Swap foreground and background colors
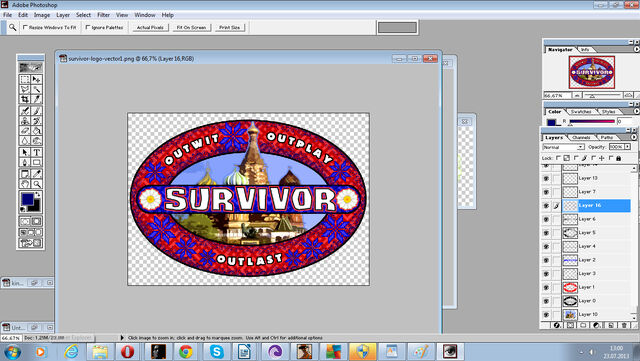Image resolution: width=640 pixels, height=361 pixels. [38, 195]
